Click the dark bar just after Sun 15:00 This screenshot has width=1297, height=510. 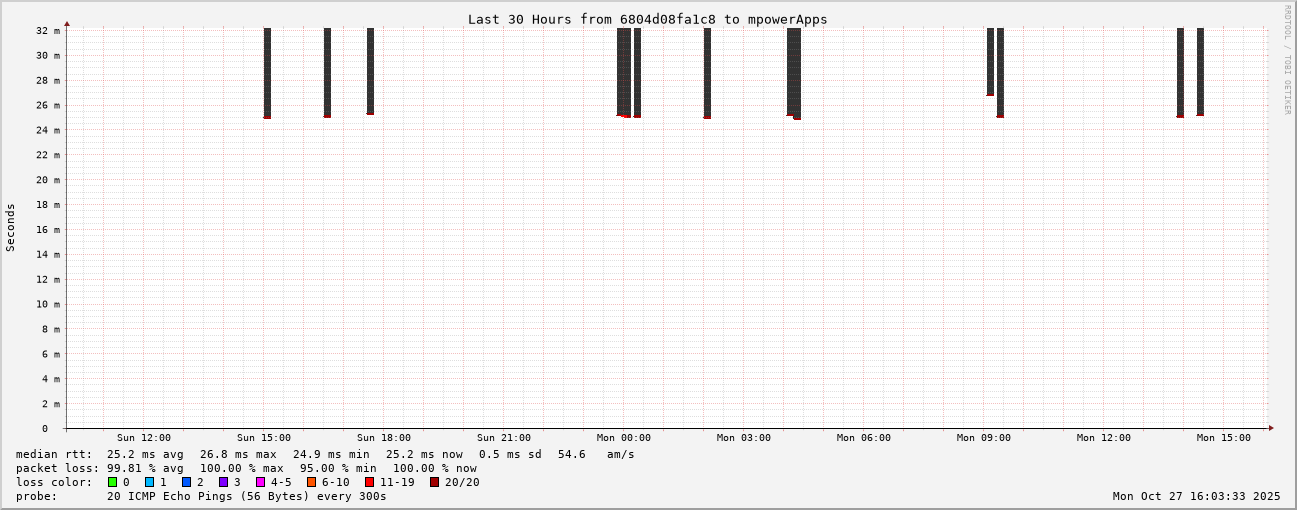point(267,72)
